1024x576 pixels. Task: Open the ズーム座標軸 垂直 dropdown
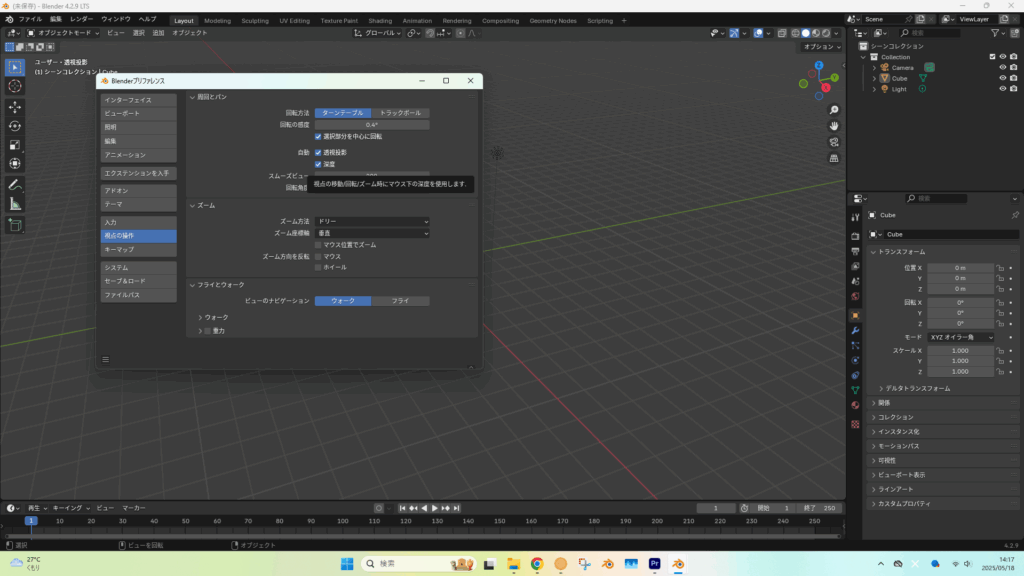coord(372,233)
